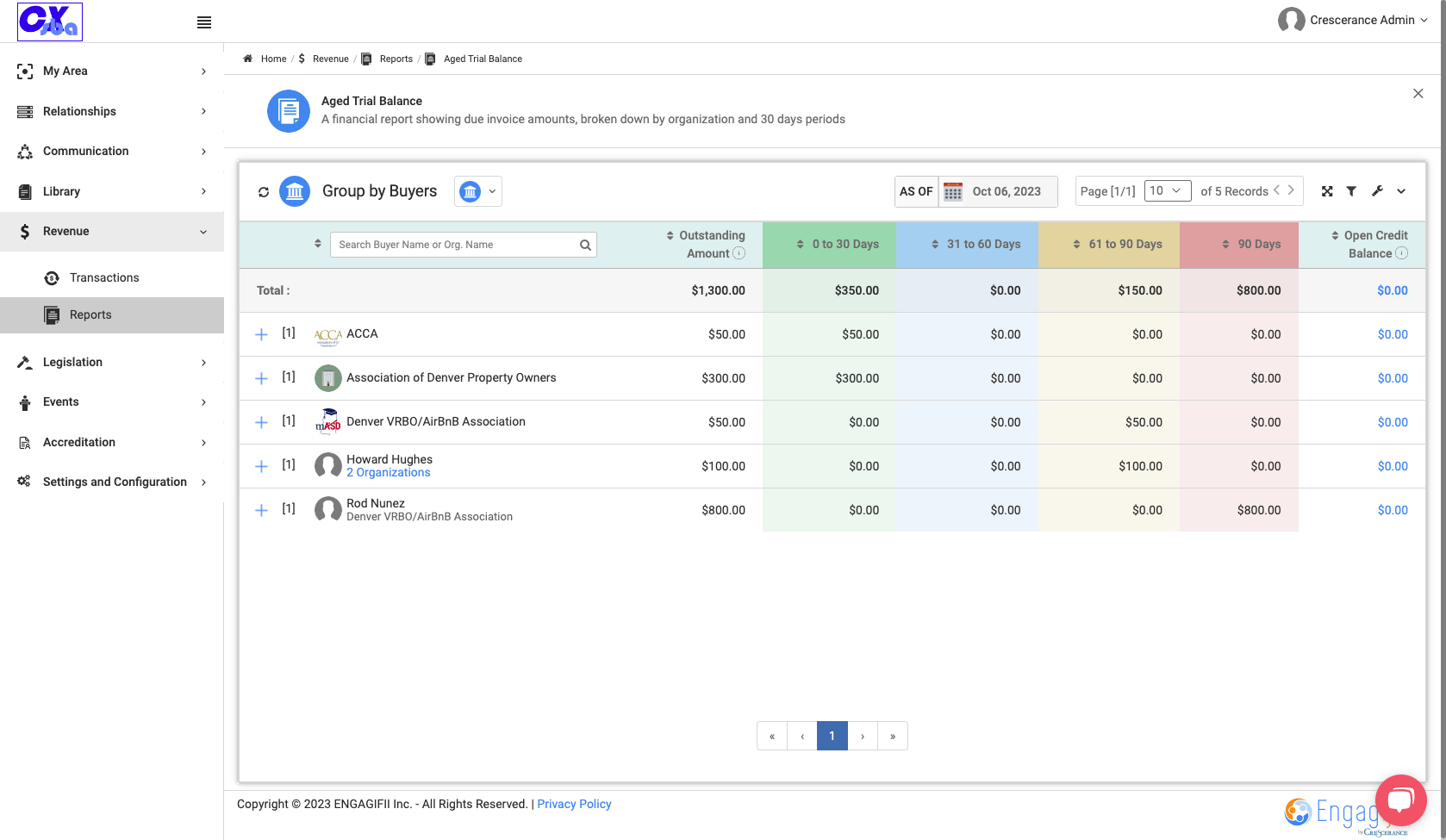This screenshot has height=840, width=1446.
Task: Go to last page pagination button
Action: point(893,736)
